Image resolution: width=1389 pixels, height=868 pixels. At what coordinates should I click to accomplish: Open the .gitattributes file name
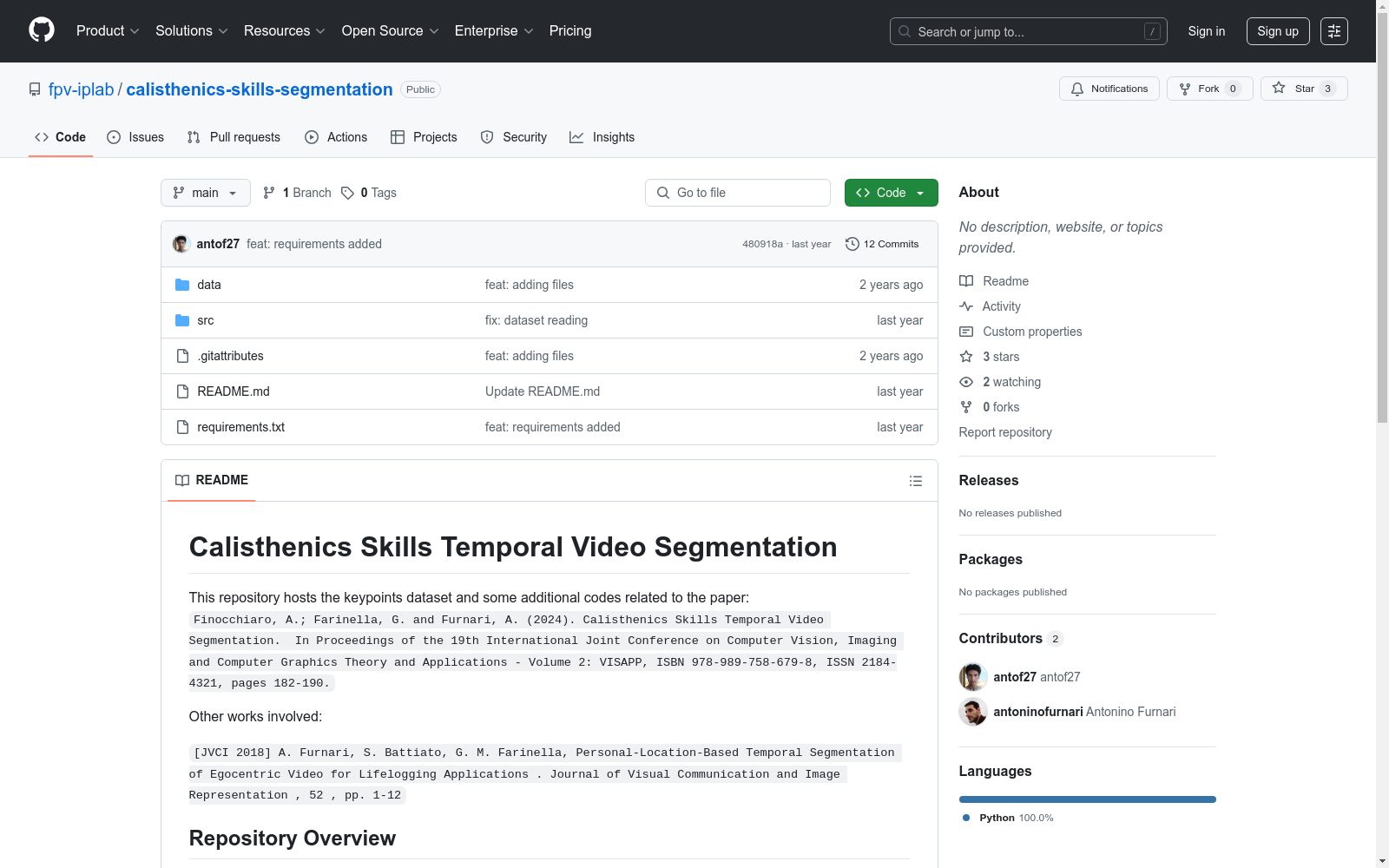[230, 356]
